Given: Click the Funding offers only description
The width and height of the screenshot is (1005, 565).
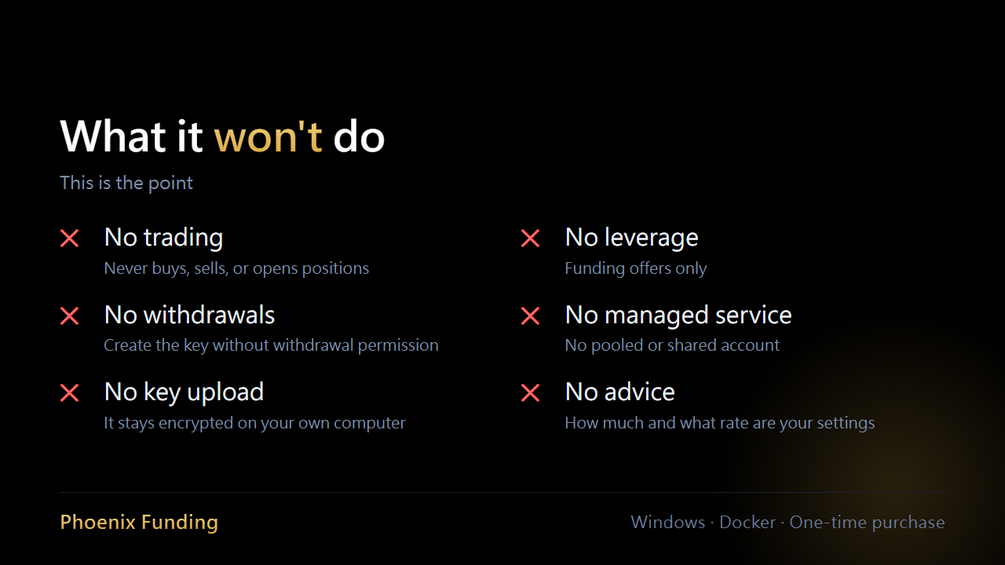Looking at the screenshot, I should click(x=636, y=268).
